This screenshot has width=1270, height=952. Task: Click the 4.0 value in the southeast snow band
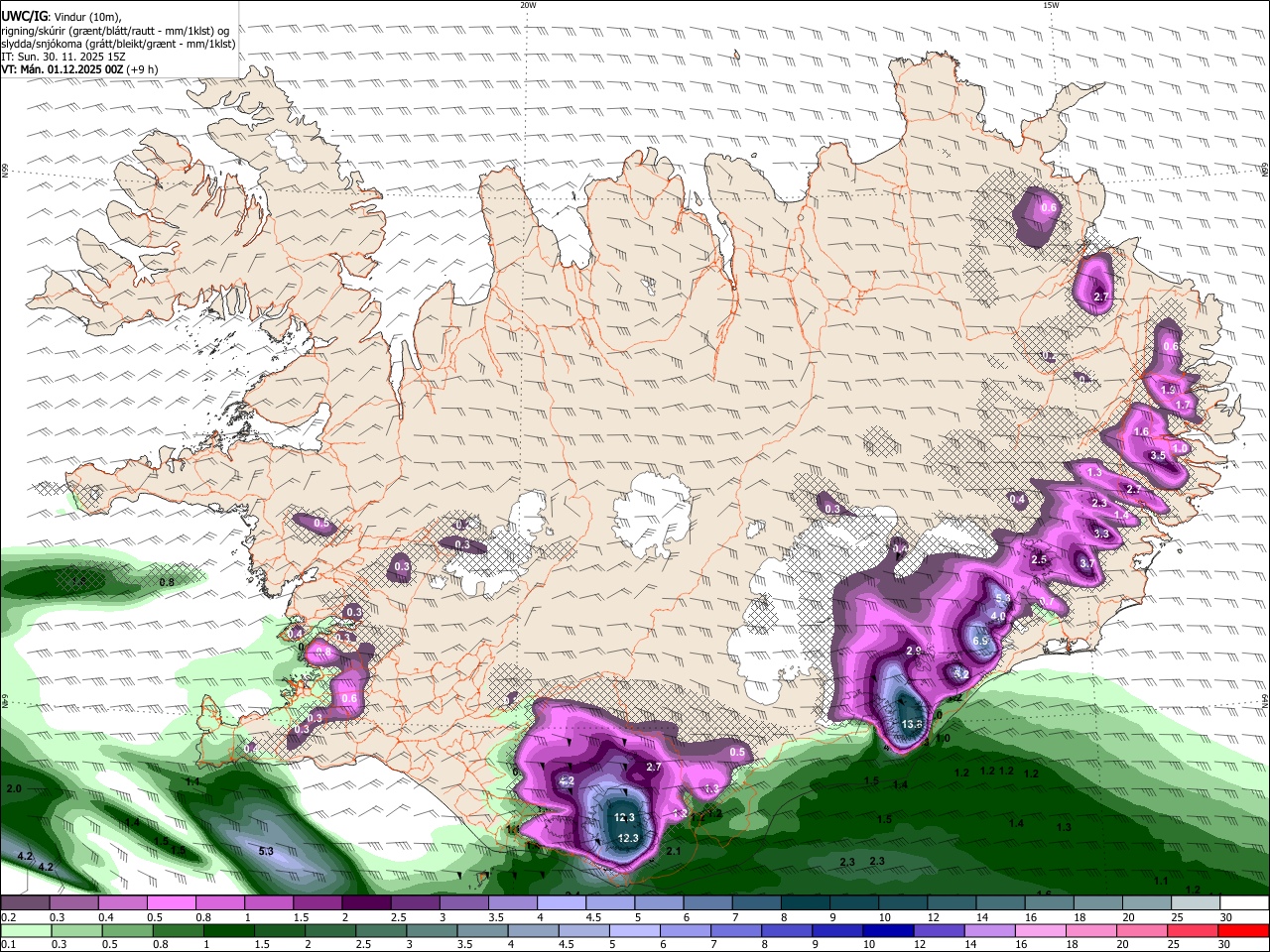pos(998,616)
